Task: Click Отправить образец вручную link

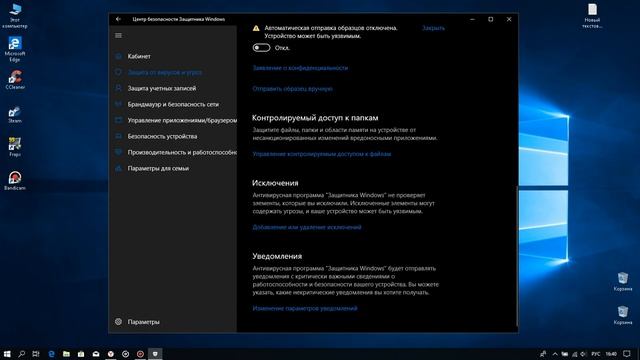Action: 292,89
